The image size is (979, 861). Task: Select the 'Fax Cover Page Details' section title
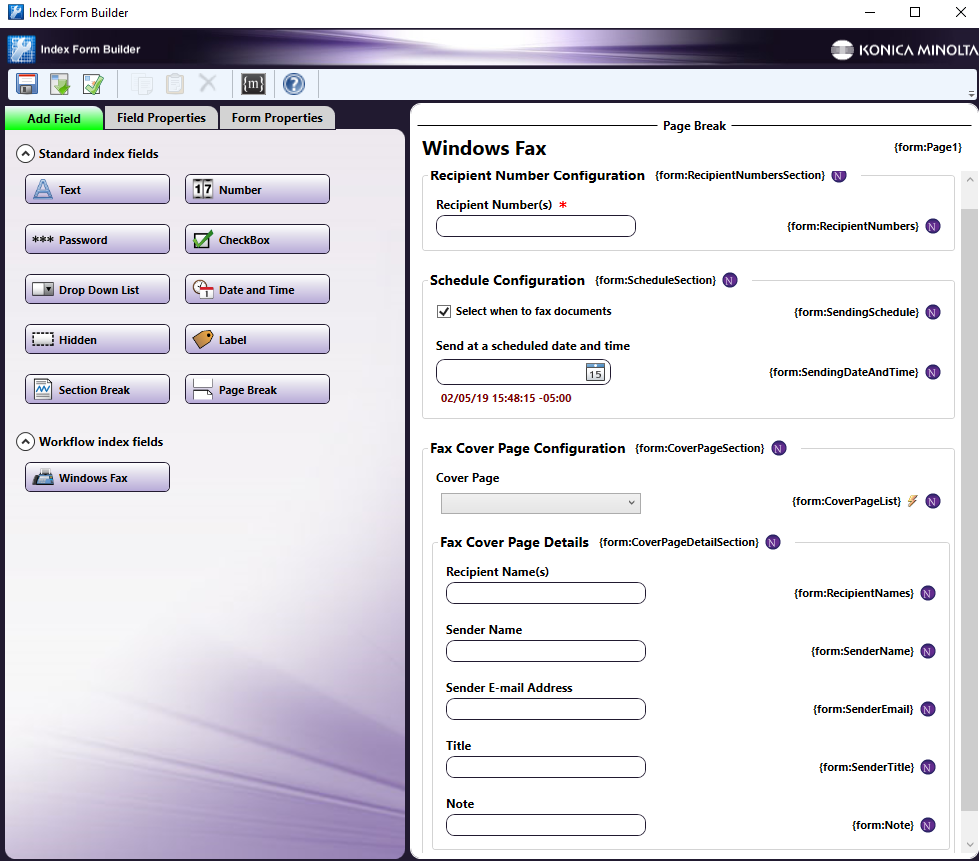(x=514, y=542)
